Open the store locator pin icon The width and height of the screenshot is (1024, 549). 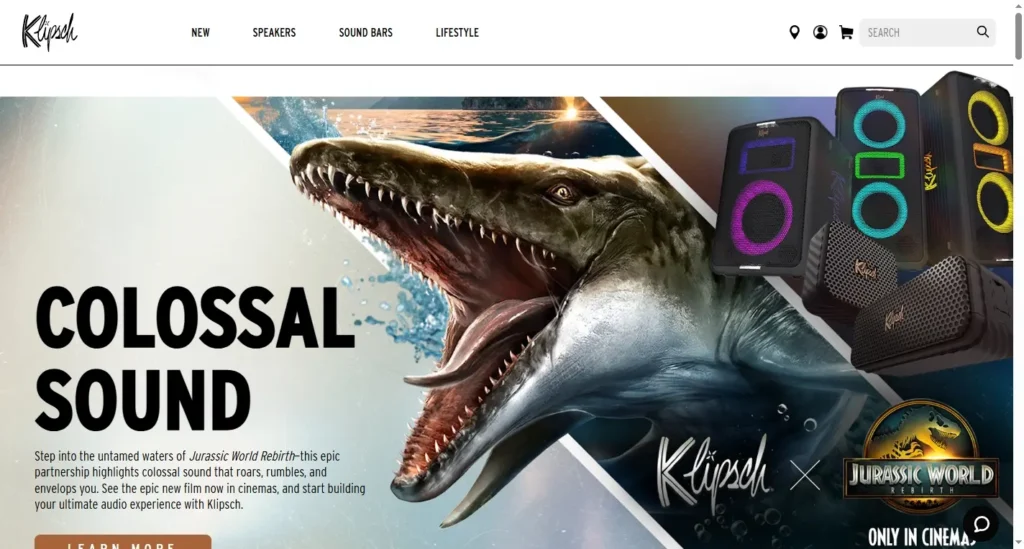point(794,32)
